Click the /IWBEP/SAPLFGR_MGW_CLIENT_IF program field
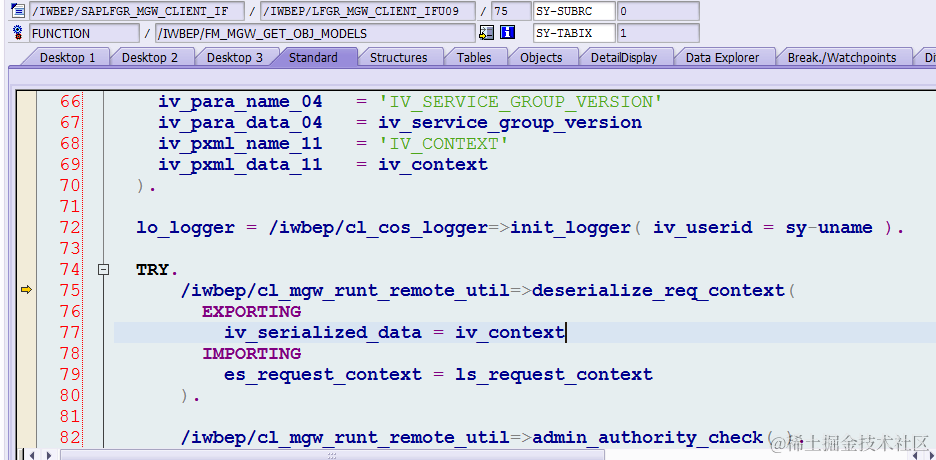Image resolution: width=936 pixels, height=460 pixels. (x=137, y=11)
